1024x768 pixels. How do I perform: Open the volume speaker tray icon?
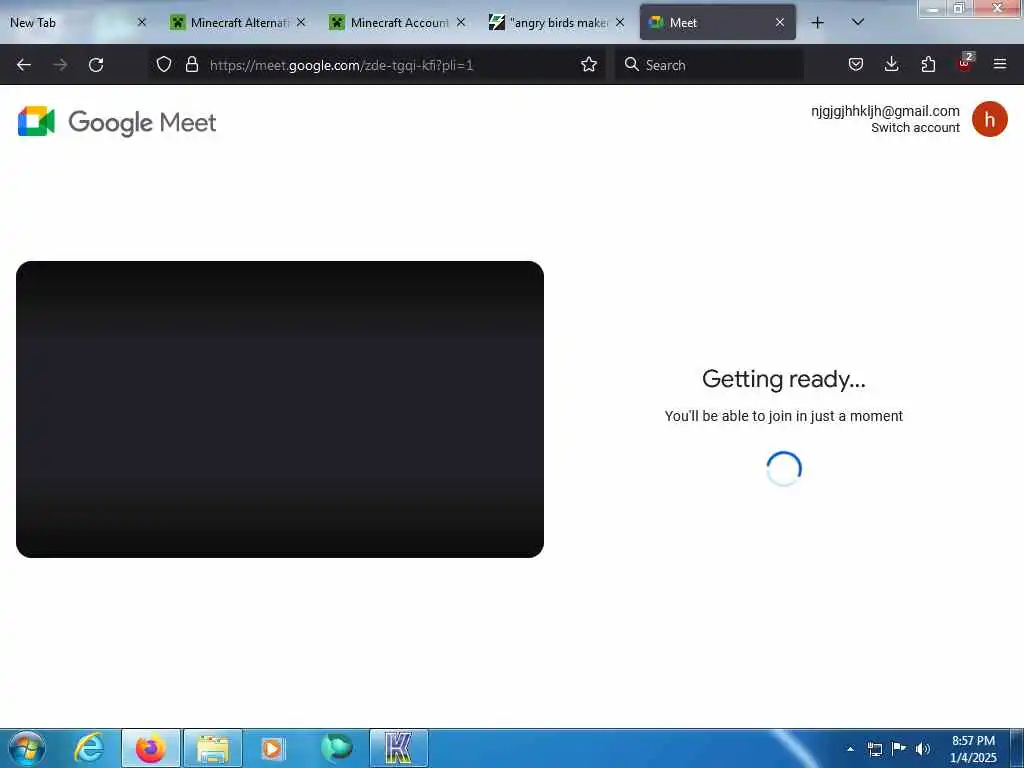point(922,749)
